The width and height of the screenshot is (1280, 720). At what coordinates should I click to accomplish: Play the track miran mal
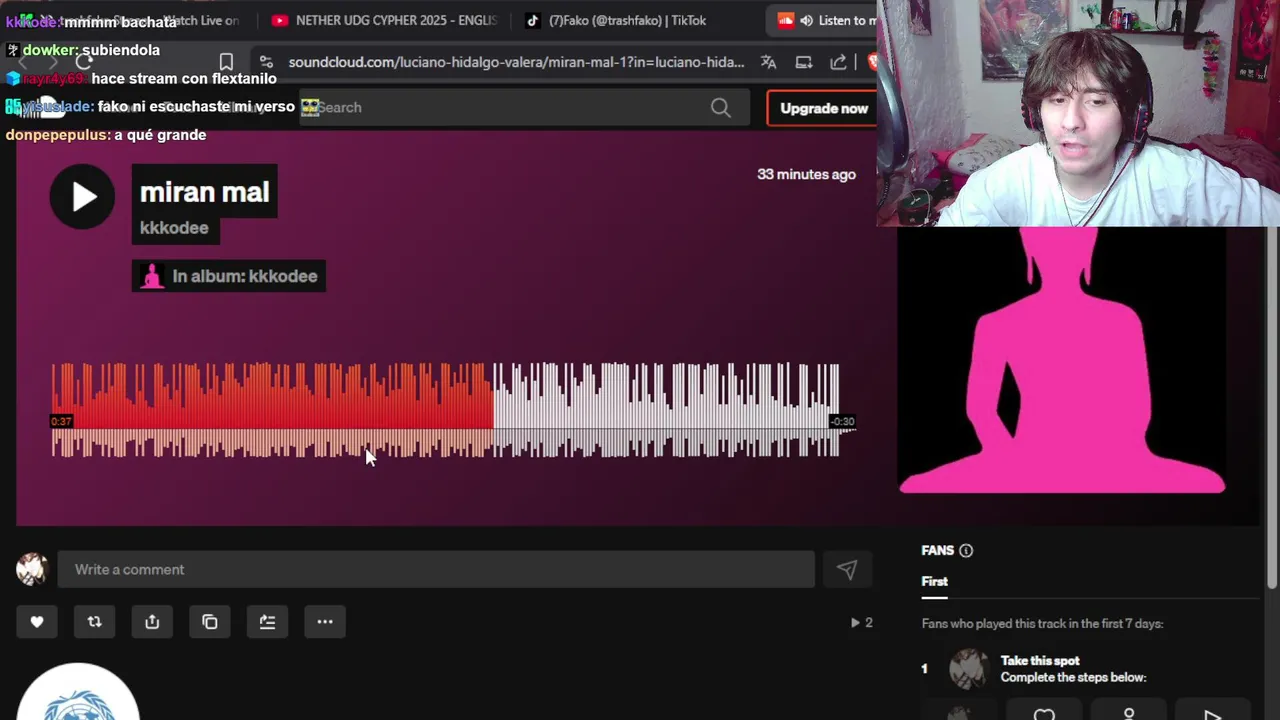pyautogui.click(x=82, y=196)
